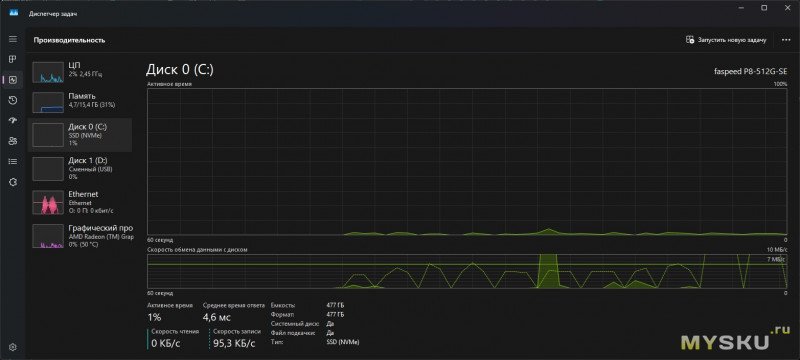This screenshot has height=360, width=800.
Task: Open the Processes page icon
Action: (13, 60)
